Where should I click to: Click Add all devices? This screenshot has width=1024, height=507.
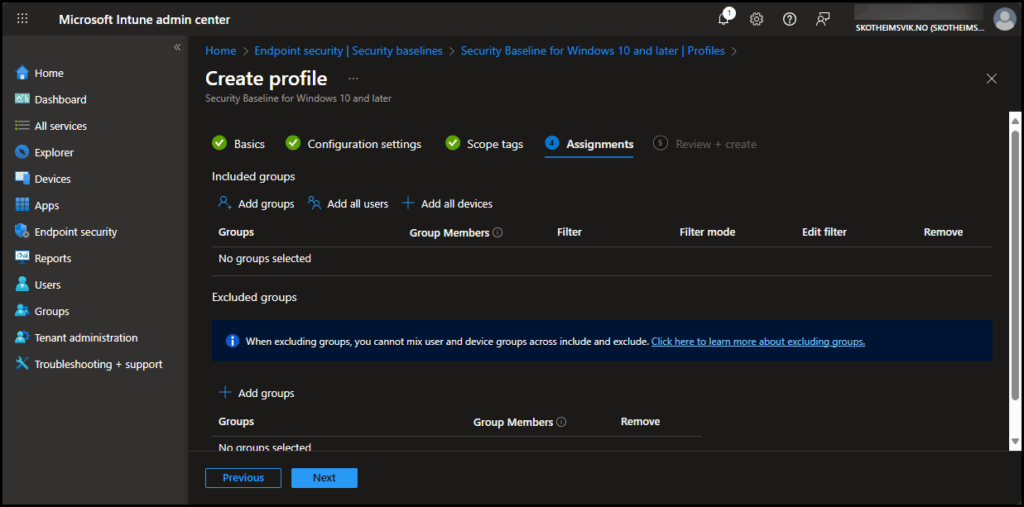tap(447, 204)
